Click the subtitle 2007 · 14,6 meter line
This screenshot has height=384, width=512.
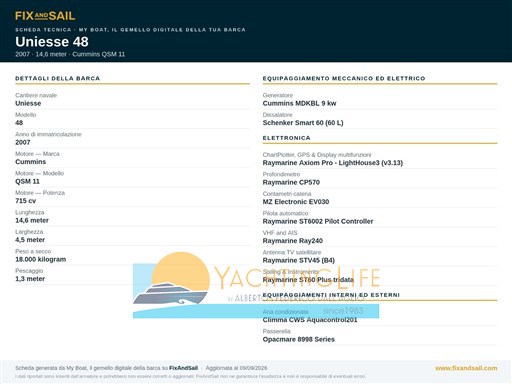click(70, 54)
